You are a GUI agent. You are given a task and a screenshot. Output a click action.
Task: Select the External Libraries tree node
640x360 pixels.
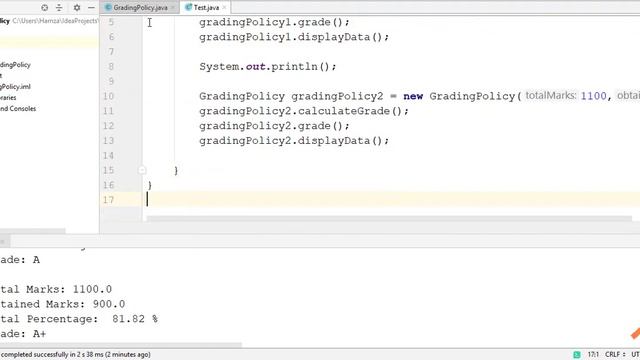pyautogui.click(x=8, y=98)
